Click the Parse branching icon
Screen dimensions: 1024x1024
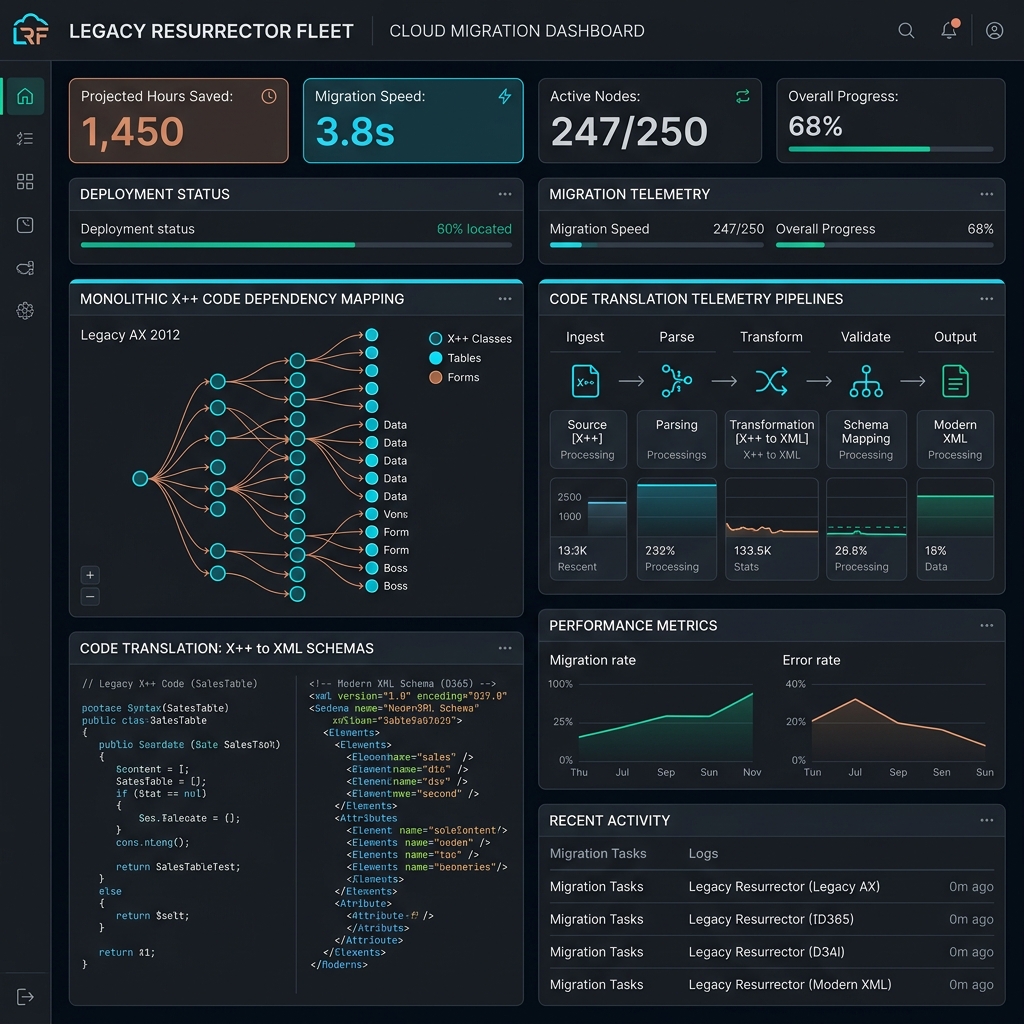[x=677, y=381]
